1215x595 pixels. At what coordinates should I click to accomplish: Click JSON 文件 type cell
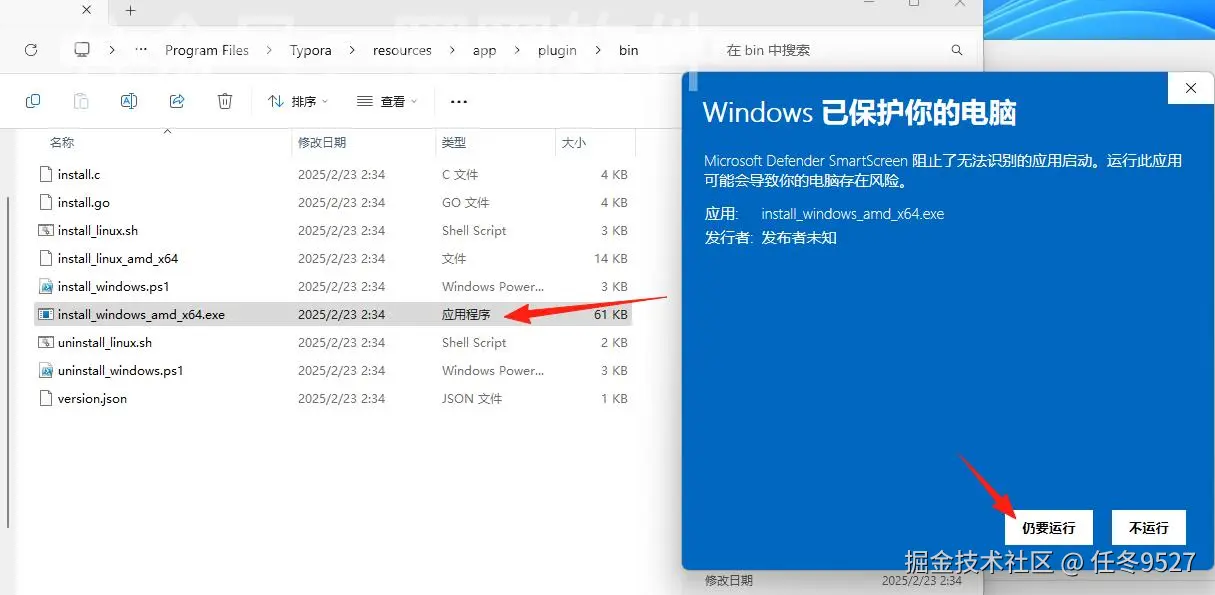pyautogui.click(x=472, y=398)
